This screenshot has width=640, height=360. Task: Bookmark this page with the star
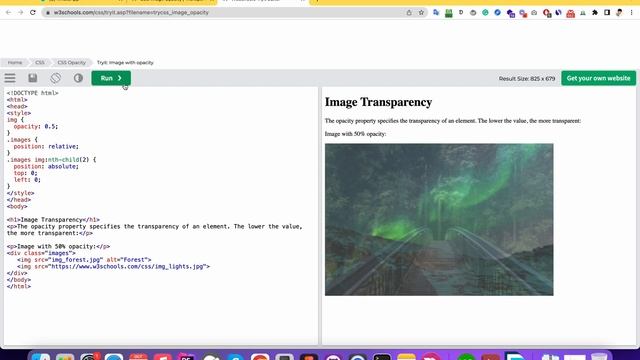click(421, 13)
